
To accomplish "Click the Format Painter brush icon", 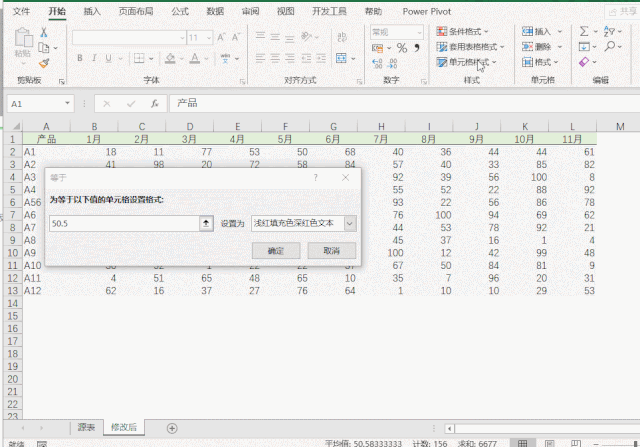I will pyautogui.click(x=44, y=62).
